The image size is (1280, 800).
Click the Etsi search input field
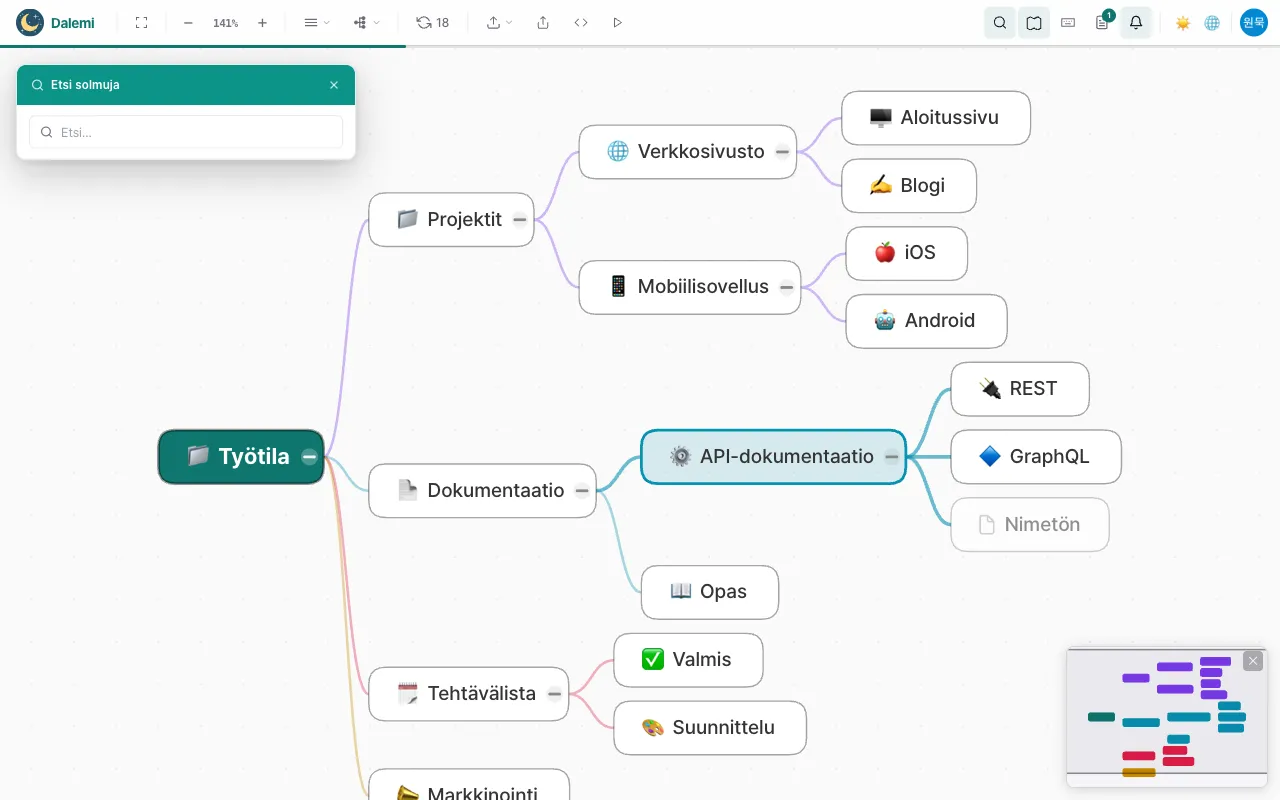coord(186,132)
